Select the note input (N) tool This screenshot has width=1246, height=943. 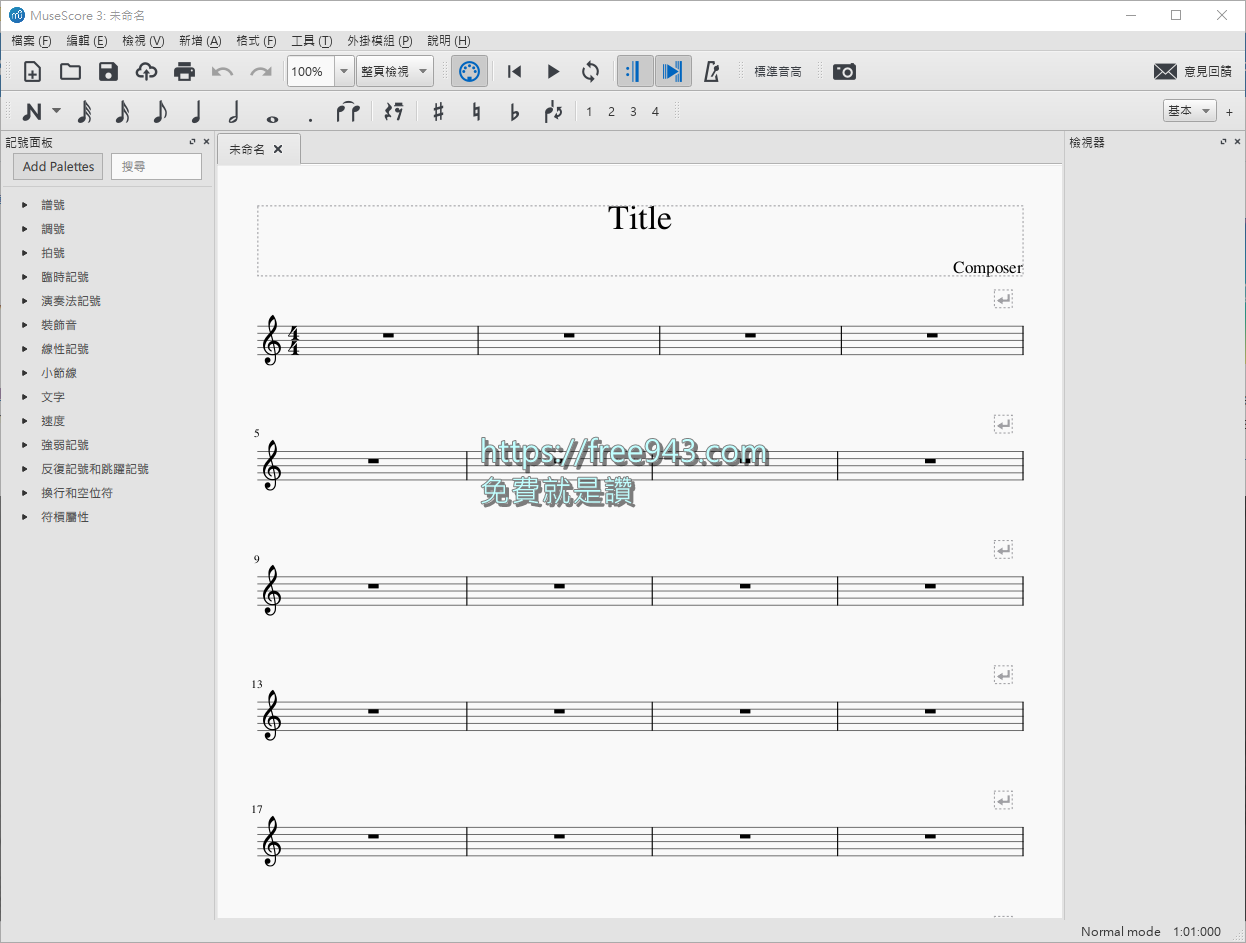pyautogui.click(x=35, y=111)
